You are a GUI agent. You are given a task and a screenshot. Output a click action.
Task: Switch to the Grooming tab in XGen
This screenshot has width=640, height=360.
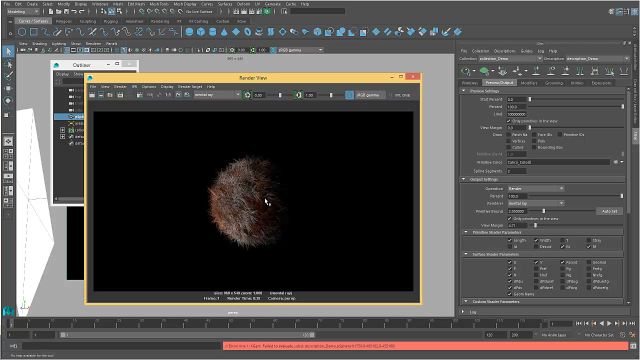(x=554, y=83)
